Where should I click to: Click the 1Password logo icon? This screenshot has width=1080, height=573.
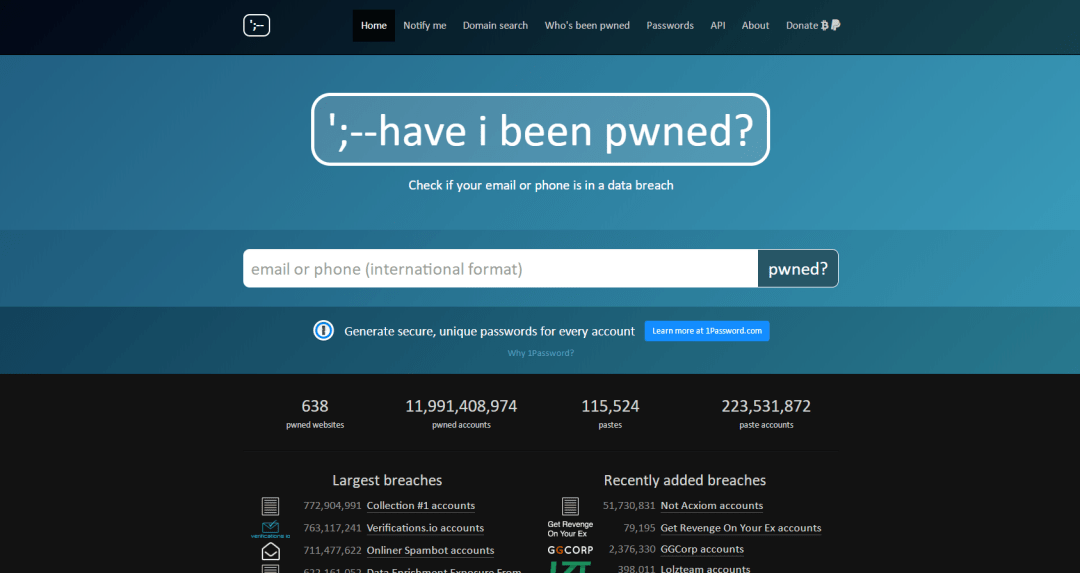(x=323, y=331)
